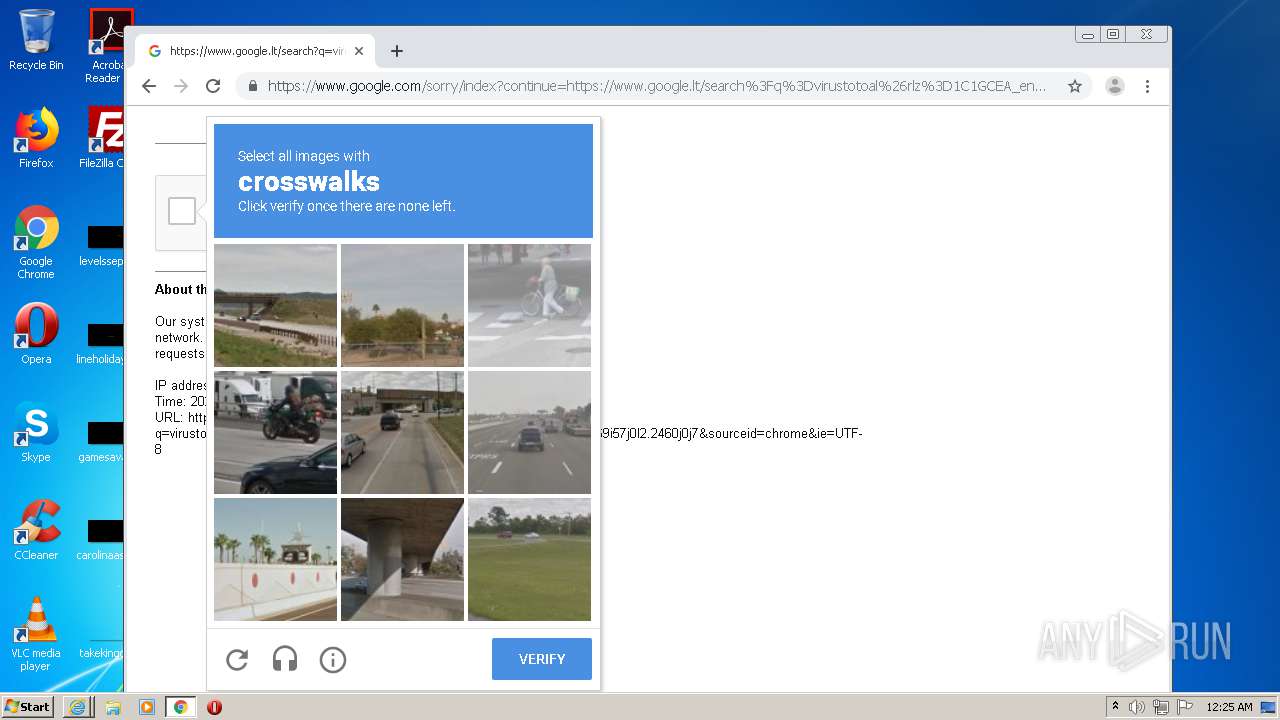Launch VLC media player shortcut
The image size is (1280, 720).
(x=36, y=634)
